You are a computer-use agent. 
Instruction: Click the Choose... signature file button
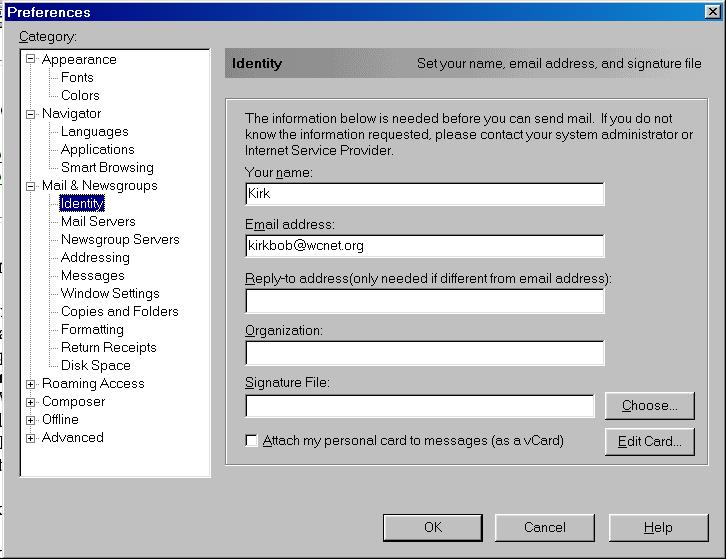649,406
